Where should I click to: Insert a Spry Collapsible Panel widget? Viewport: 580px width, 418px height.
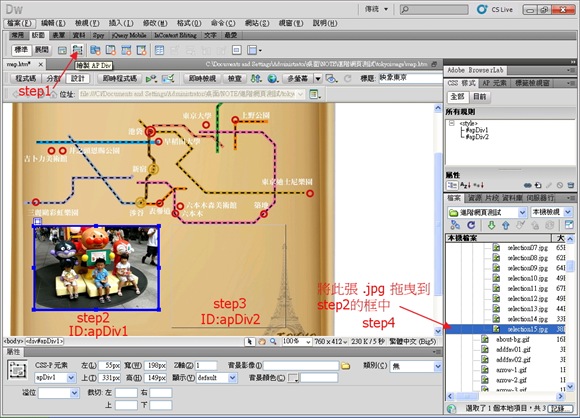141,50
